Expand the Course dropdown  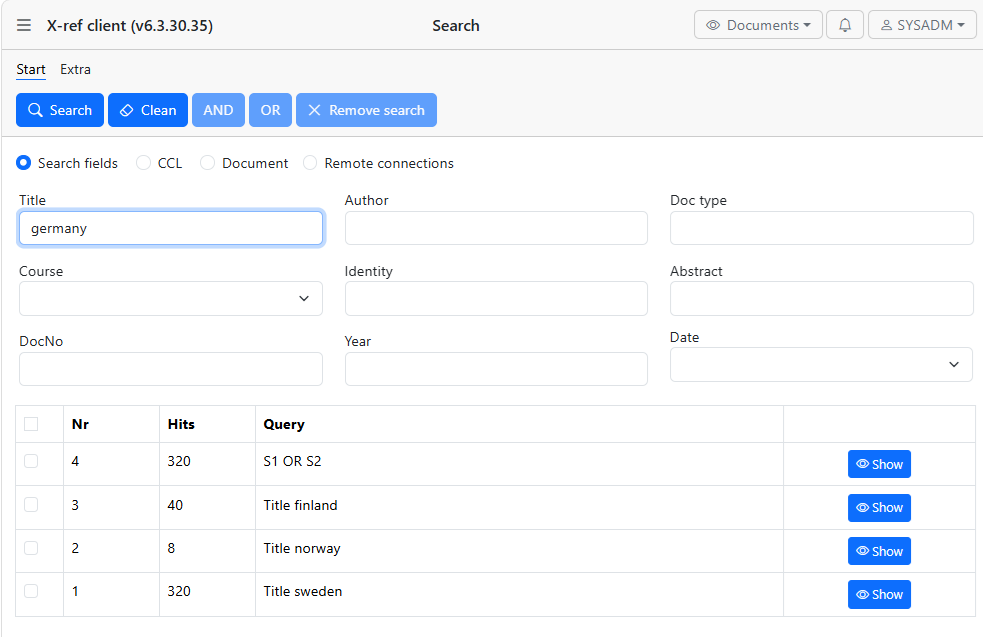point(171,298)
